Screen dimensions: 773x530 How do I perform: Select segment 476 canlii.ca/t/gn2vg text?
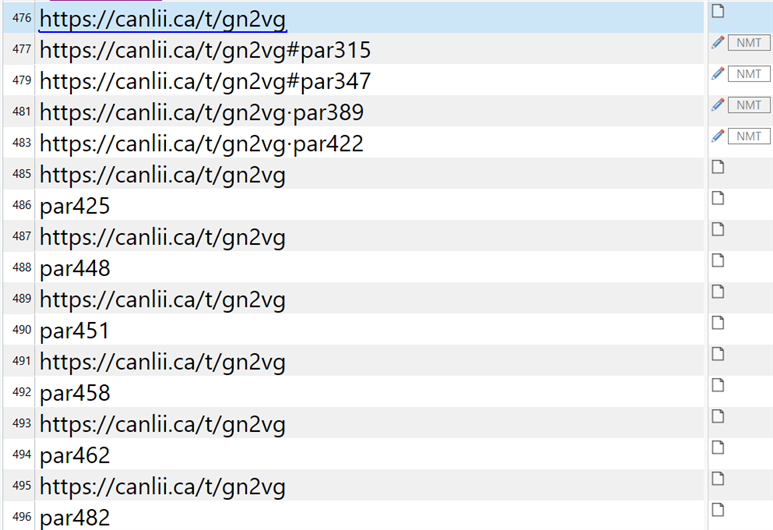click(163, 20)
